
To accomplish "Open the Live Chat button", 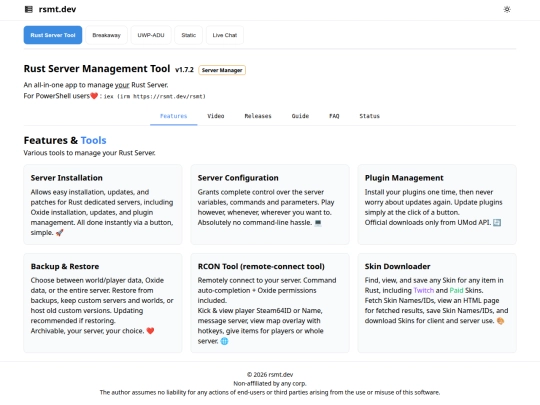I will click(225, 35).
